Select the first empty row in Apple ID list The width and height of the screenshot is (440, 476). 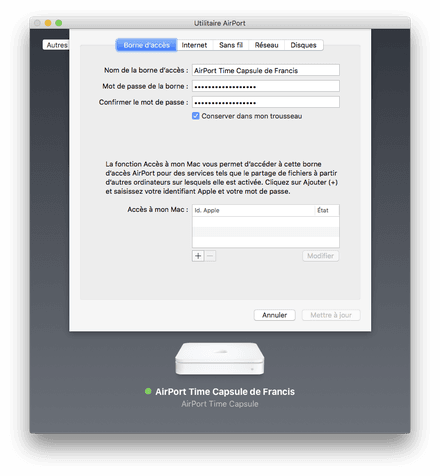tap(266, 222)
